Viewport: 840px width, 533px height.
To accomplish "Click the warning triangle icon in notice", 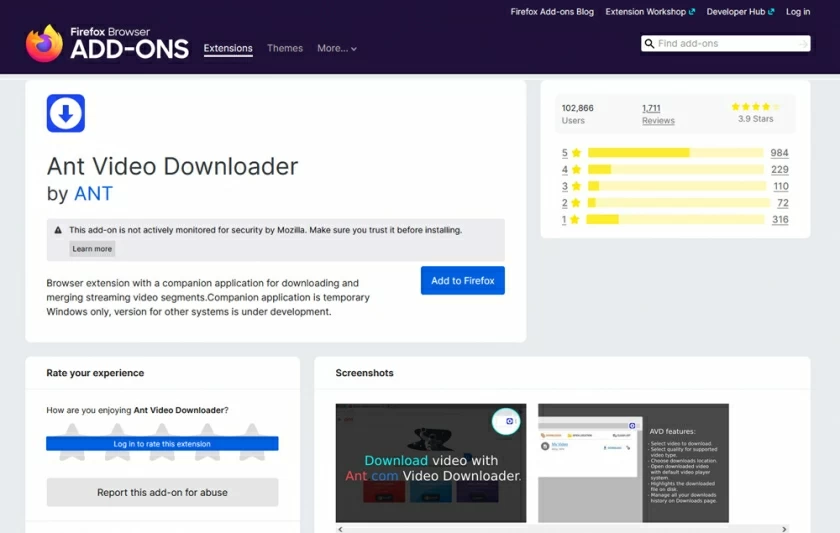I will click(58, 230).
